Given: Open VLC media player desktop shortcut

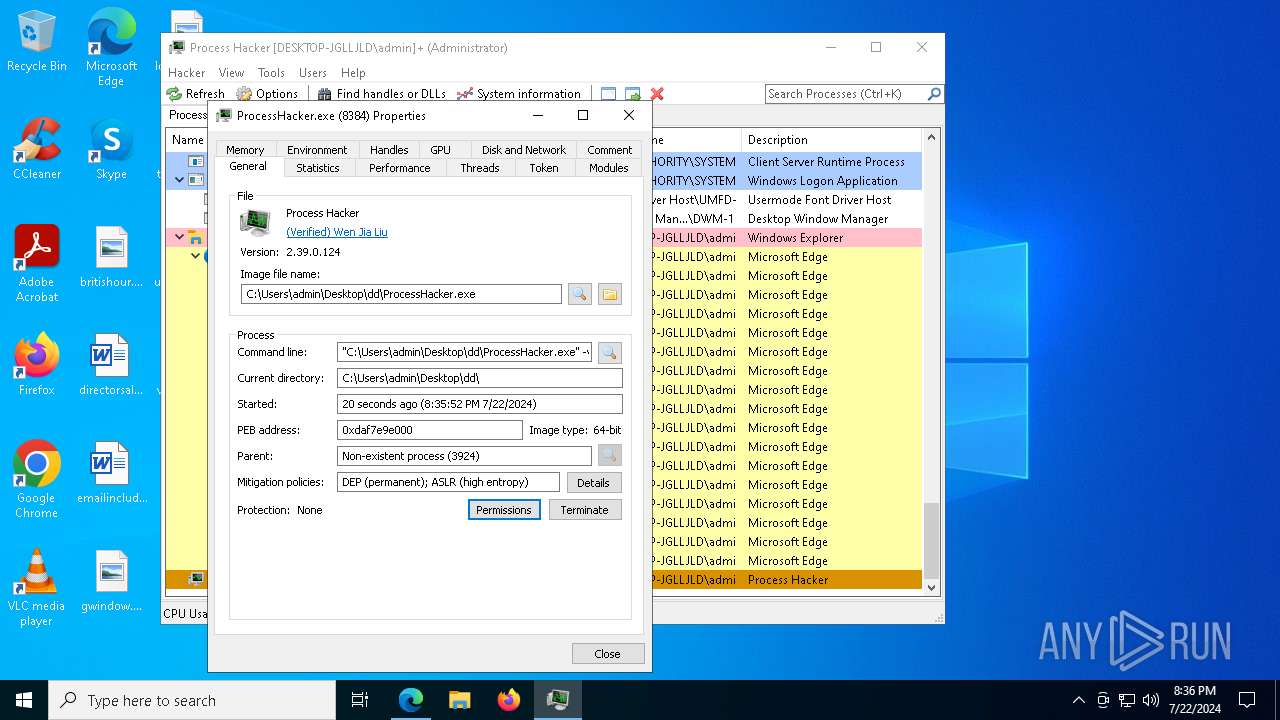Looking at the screenshot, I should point(37,587).
